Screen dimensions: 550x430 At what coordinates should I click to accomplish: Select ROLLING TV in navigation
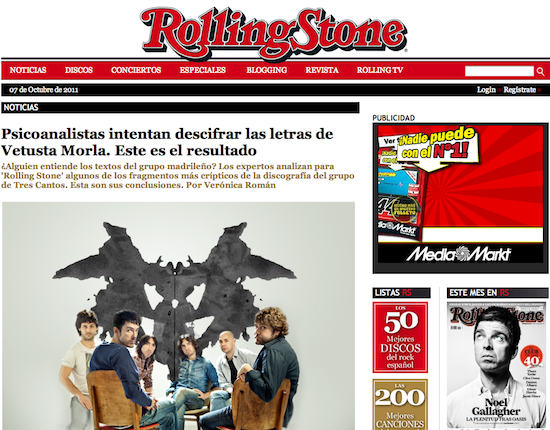click(380, 70)
